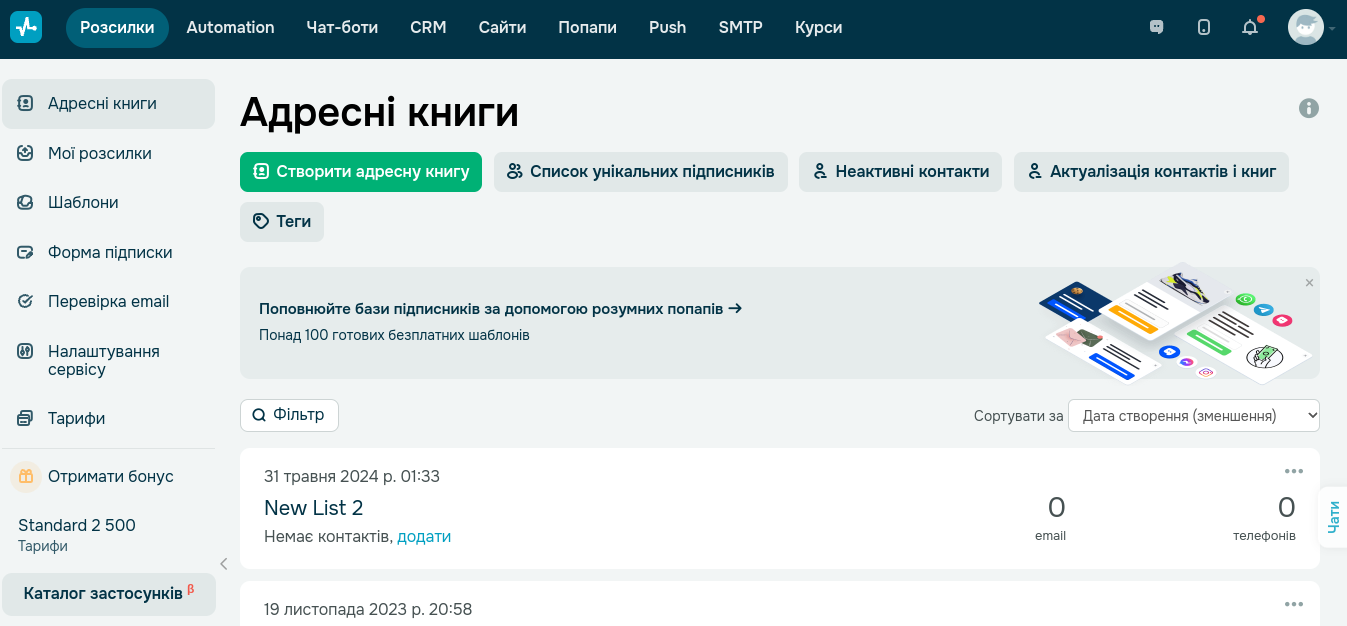The width and height of the screenshot is (1347, 626).
Task: Click the 'додати' link under New List 2
Action: (424, 536)
